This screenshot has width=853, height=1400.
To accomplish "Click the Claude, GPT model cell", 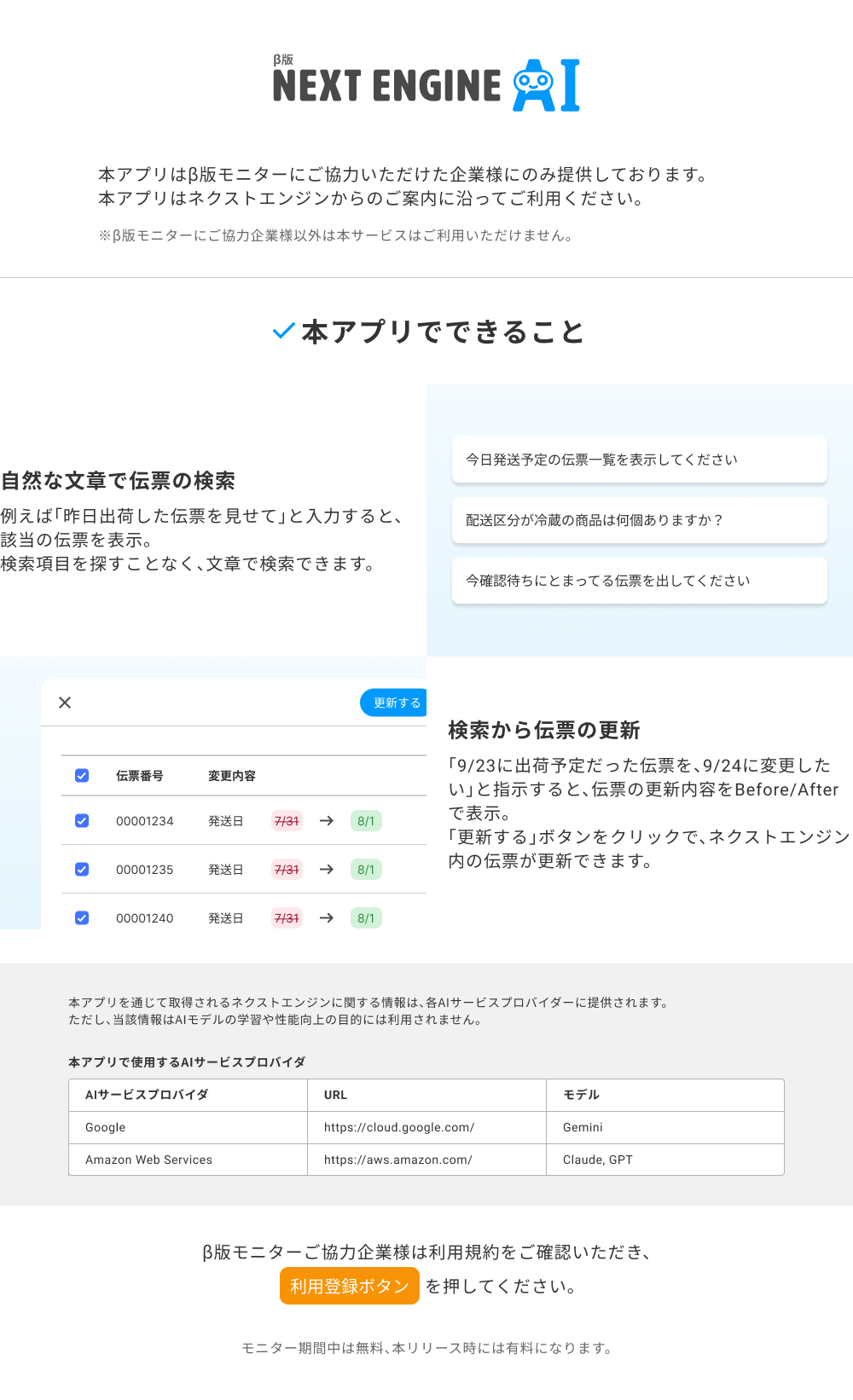I will [x=665, y=1160].
